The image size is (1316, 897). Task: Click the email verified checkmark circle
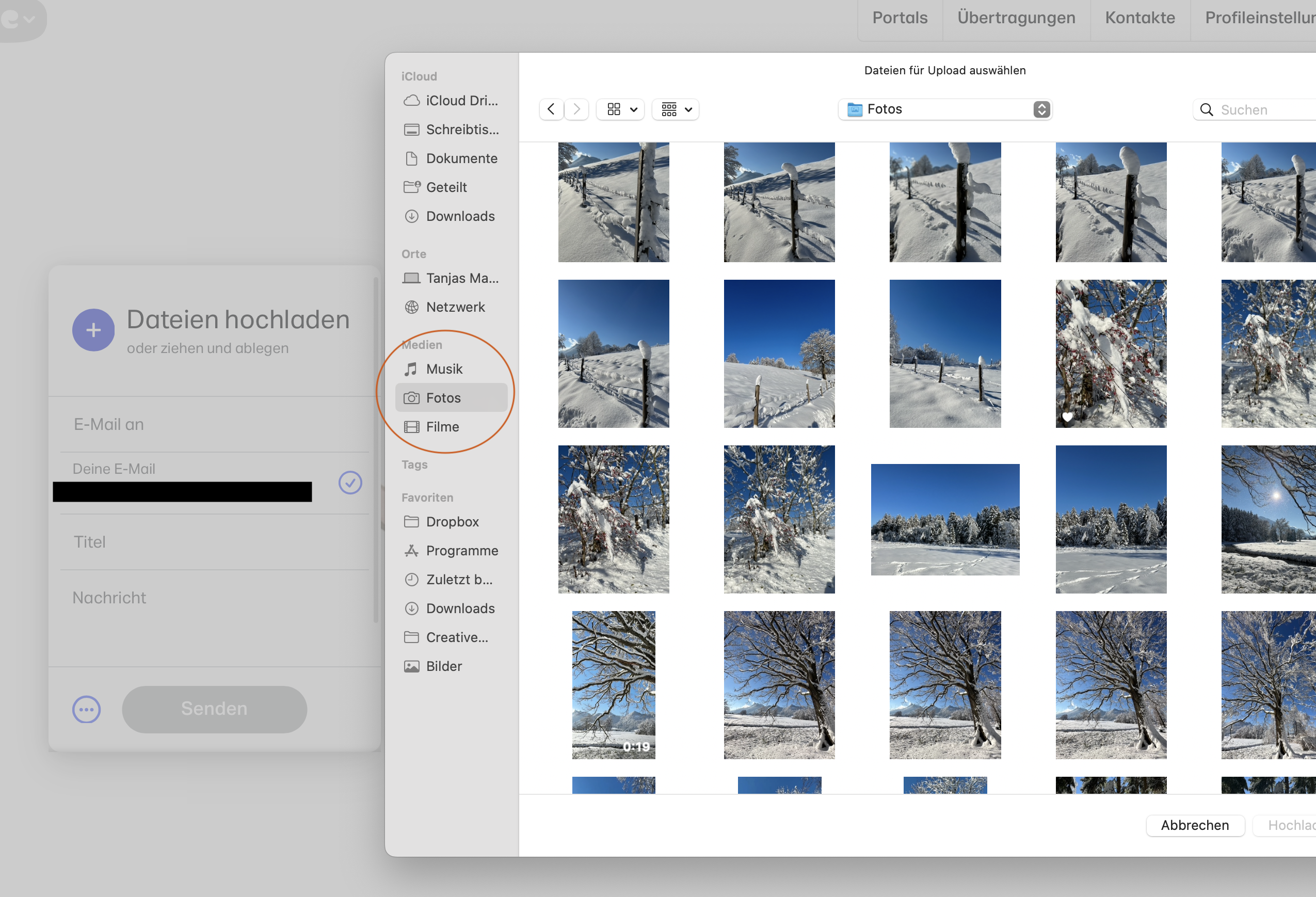click(x=350, y=483)
